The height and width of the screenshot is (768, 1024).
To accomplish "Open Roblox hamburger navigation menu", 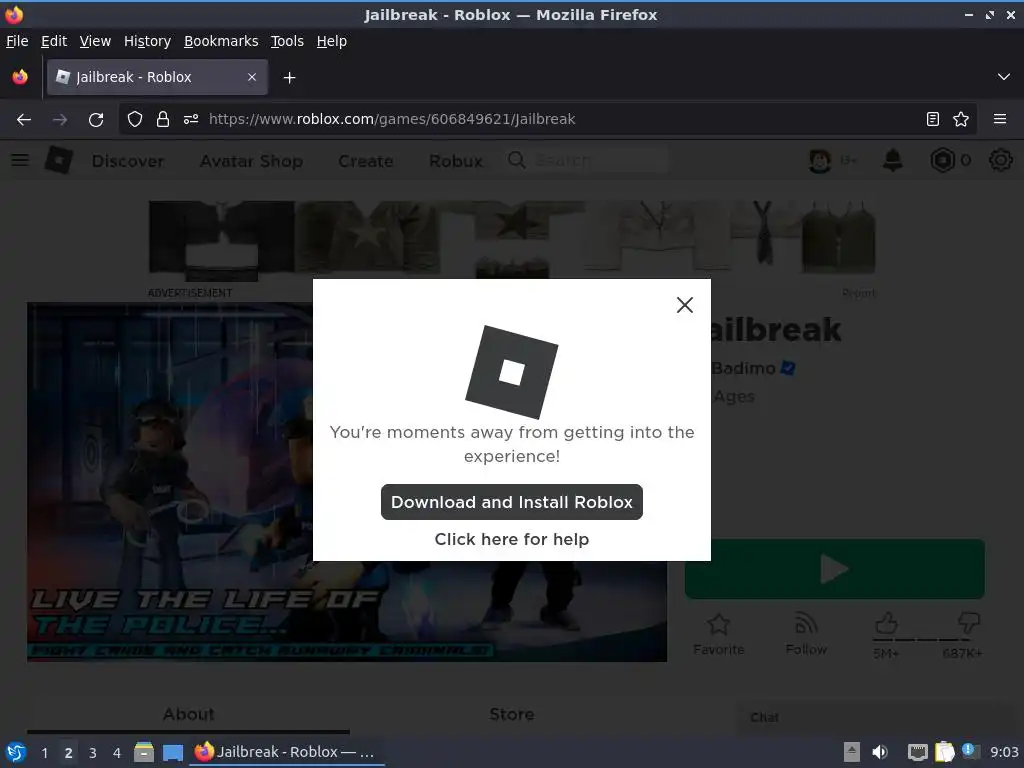I will point(20,160).
